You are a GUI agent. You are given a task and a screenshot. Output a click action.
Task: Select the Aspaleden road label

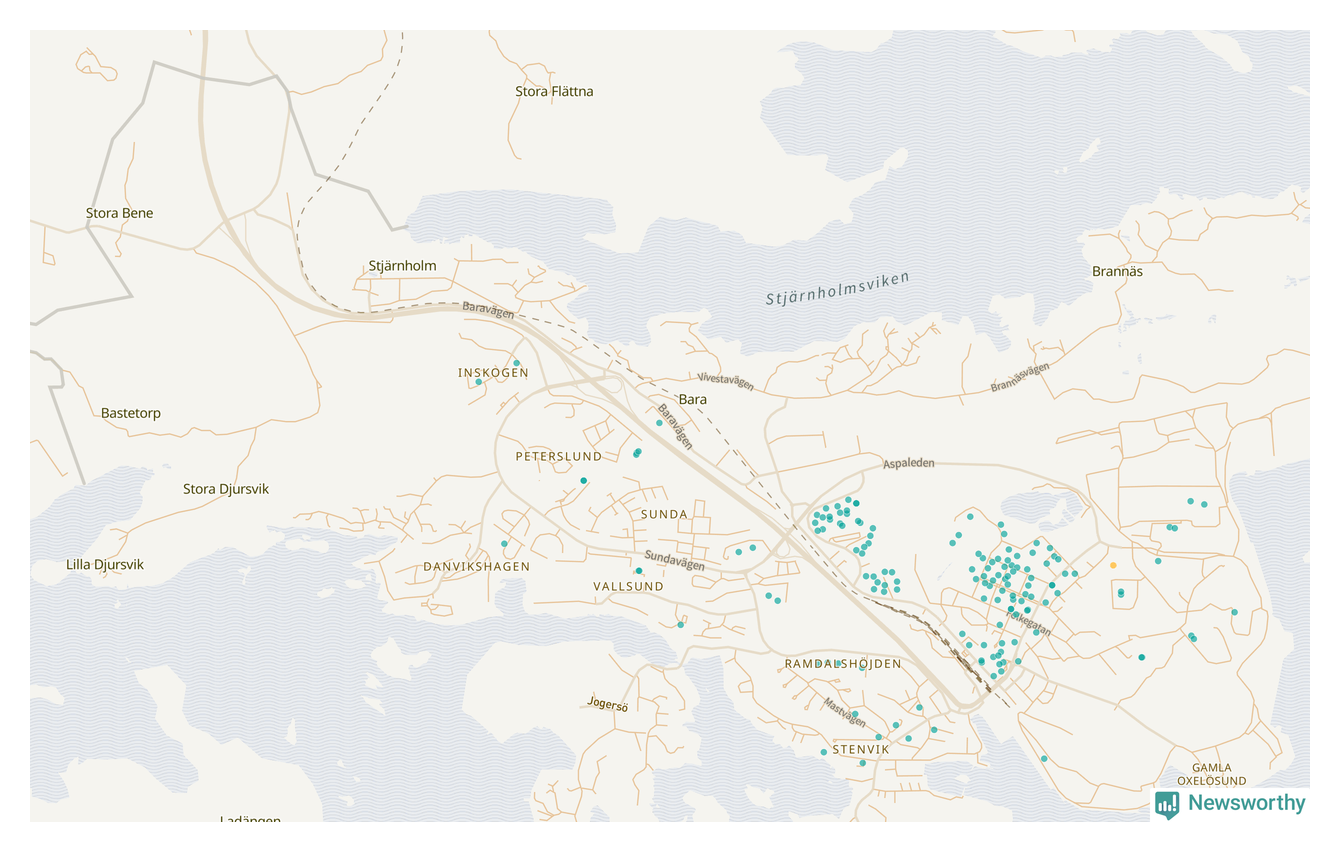pyautogui.click(x=908, y=464)
